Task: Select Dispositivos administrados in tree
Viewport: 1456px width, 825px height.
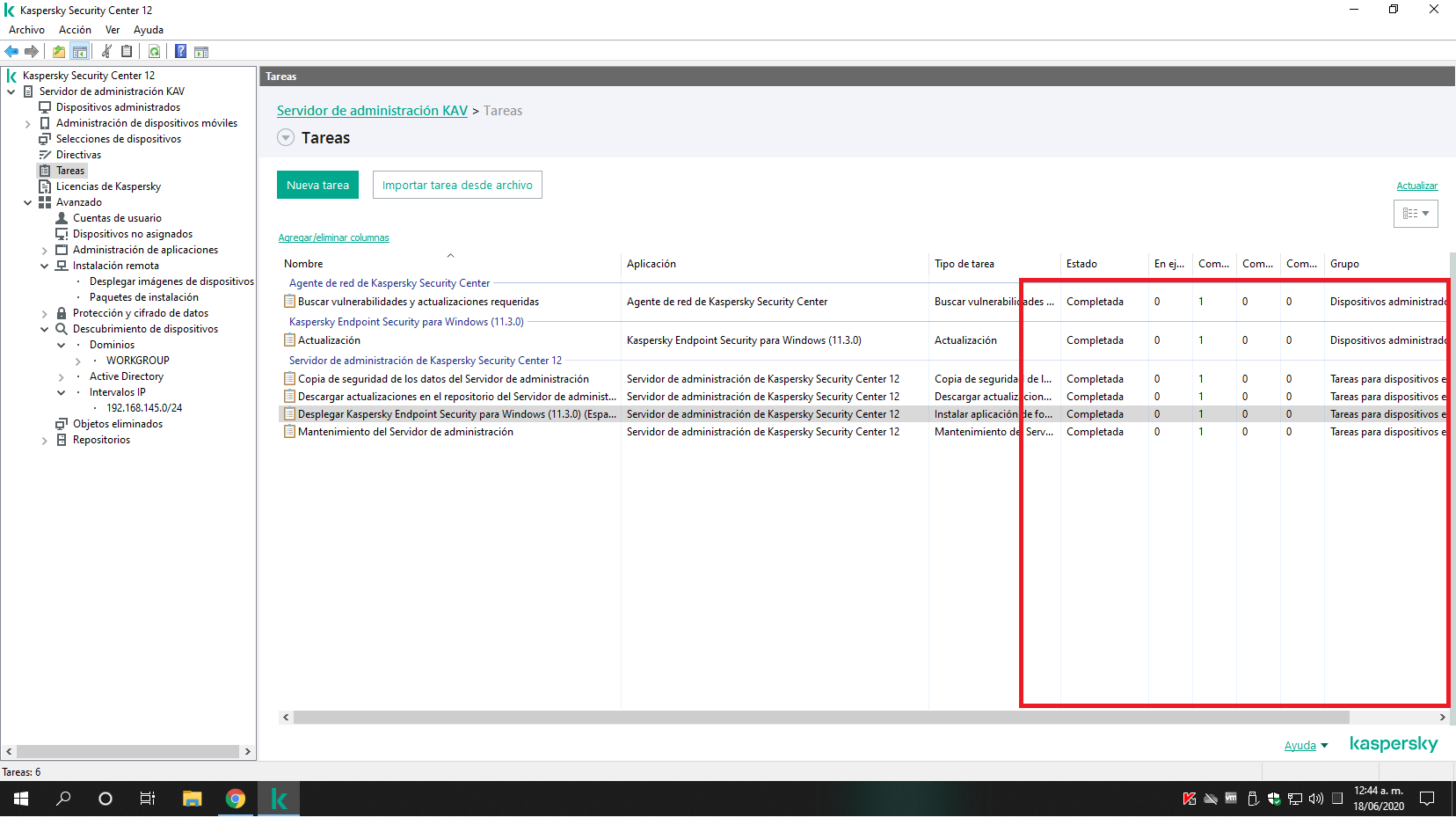Action: 118,107
